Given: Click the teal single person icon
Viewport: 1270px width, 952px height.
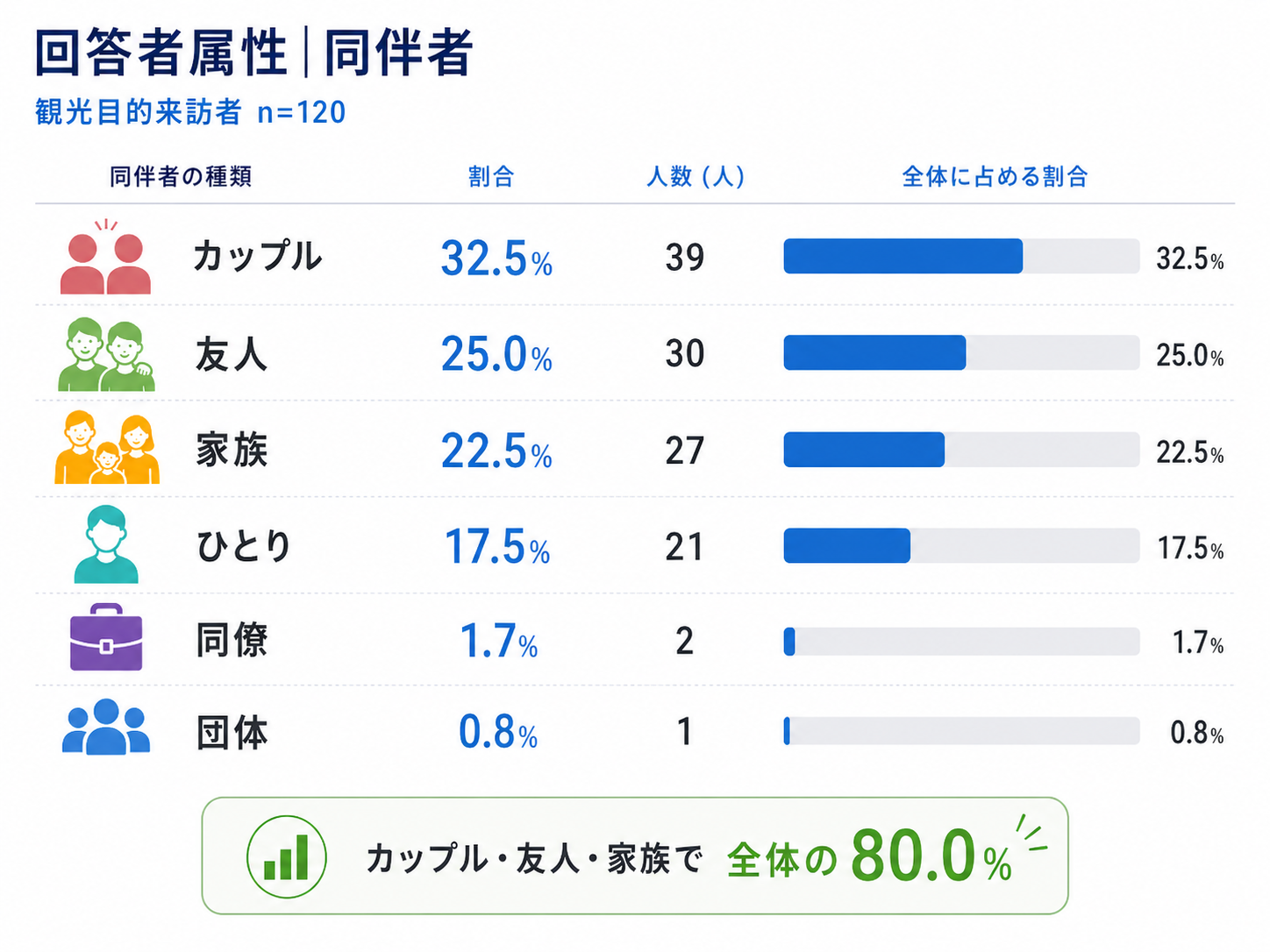Looking at the screenshot, I should coord(106,544).
